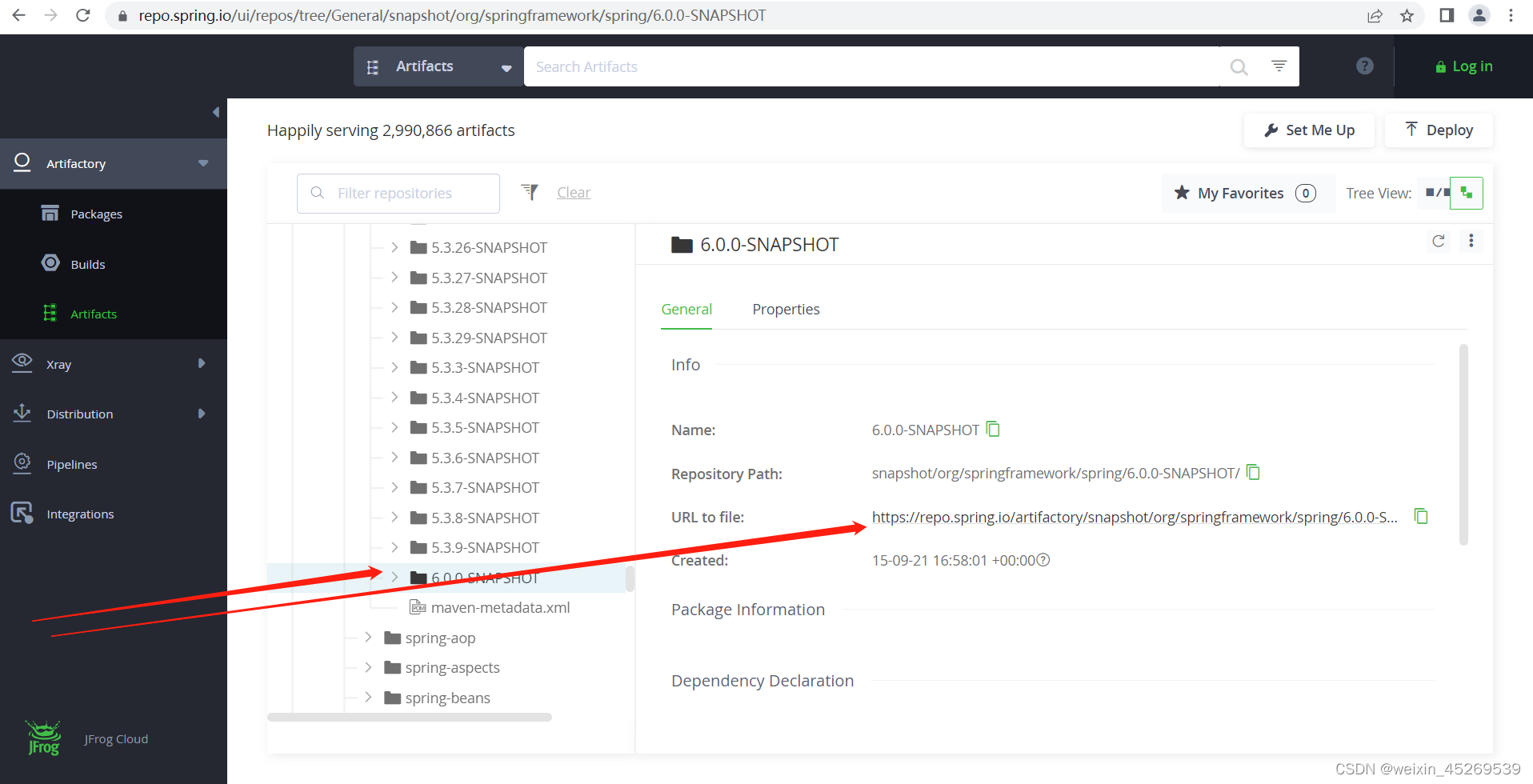Select maven-metadata.xml file
This screenshot has height=784, width=1533.
pos(500,608)
